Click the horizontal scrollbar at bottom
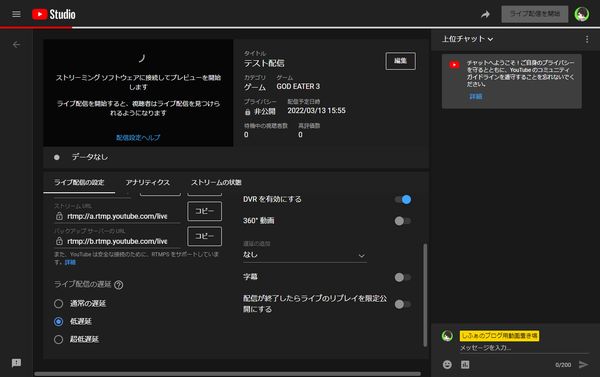The height and width of the screenshot is (377, 600). (x=227, y=374)
